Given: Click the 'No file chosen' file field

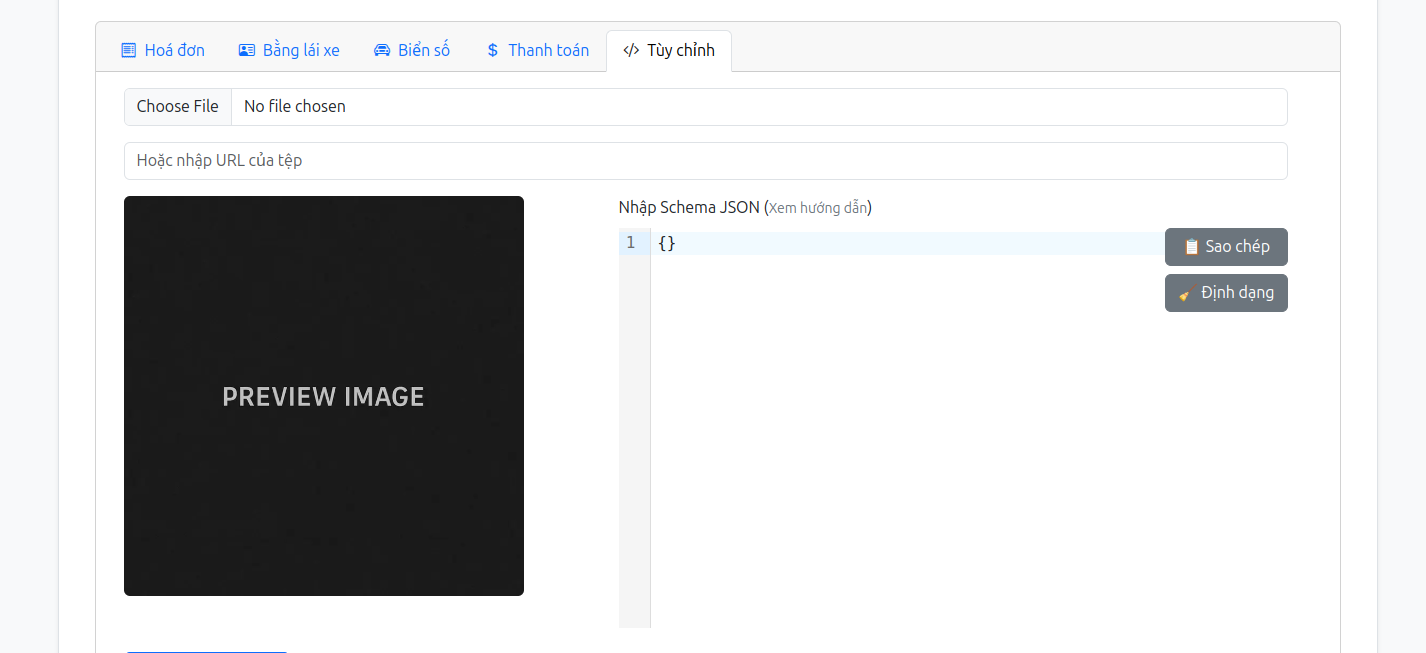Looking at the screenshot, I should pos(706,107).
